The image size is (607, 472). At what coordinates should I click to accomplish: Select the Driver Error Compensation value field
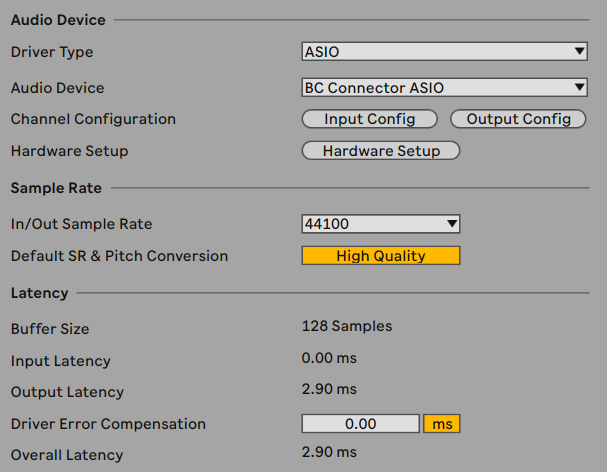pyautogui.click(x=360, y=424)
